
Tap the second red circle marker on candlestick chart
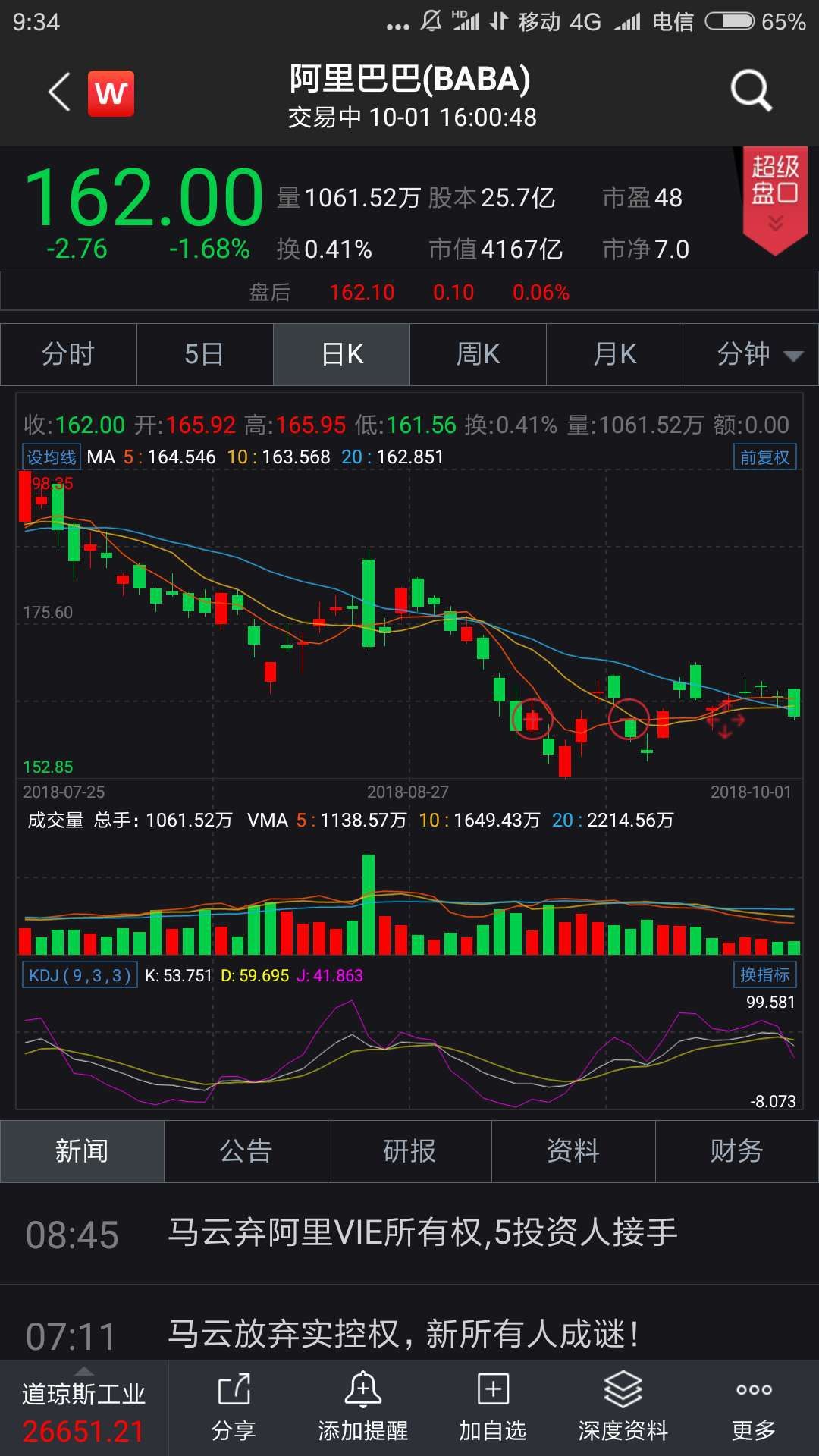click(x=629, y=719)
